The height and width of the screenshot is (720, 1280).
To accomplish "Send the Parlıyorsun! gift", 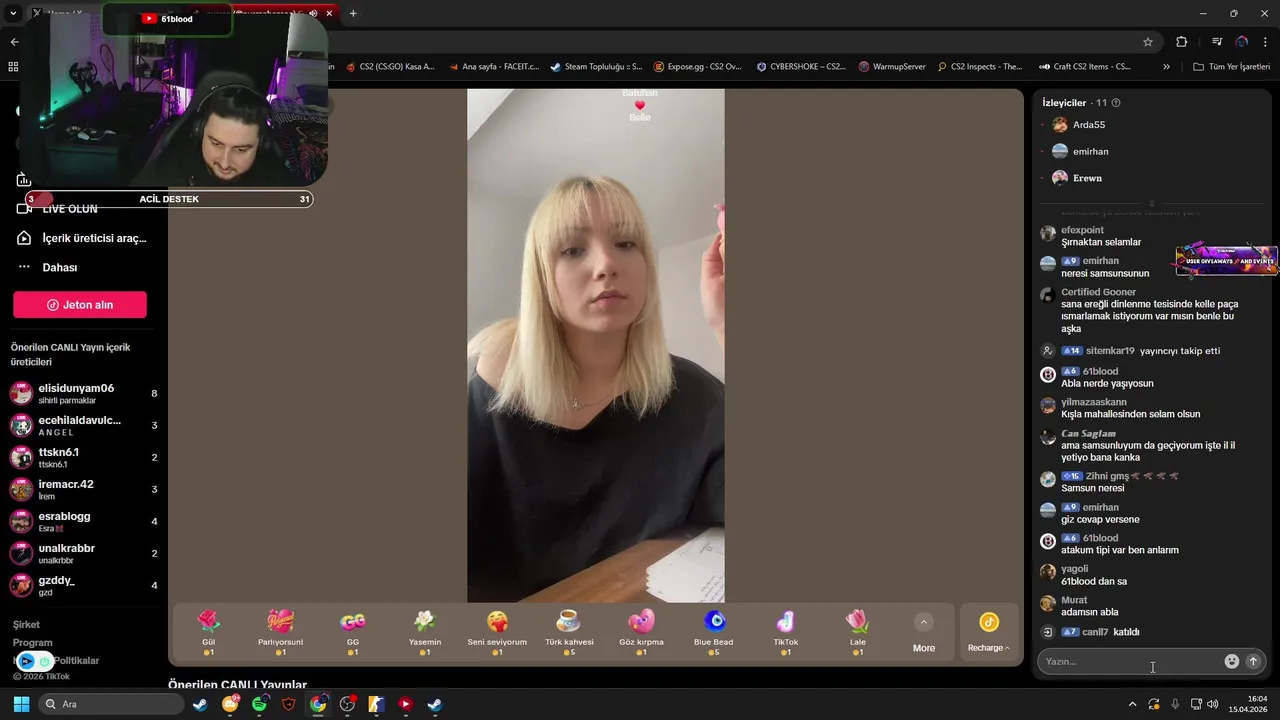I will 280,632.
